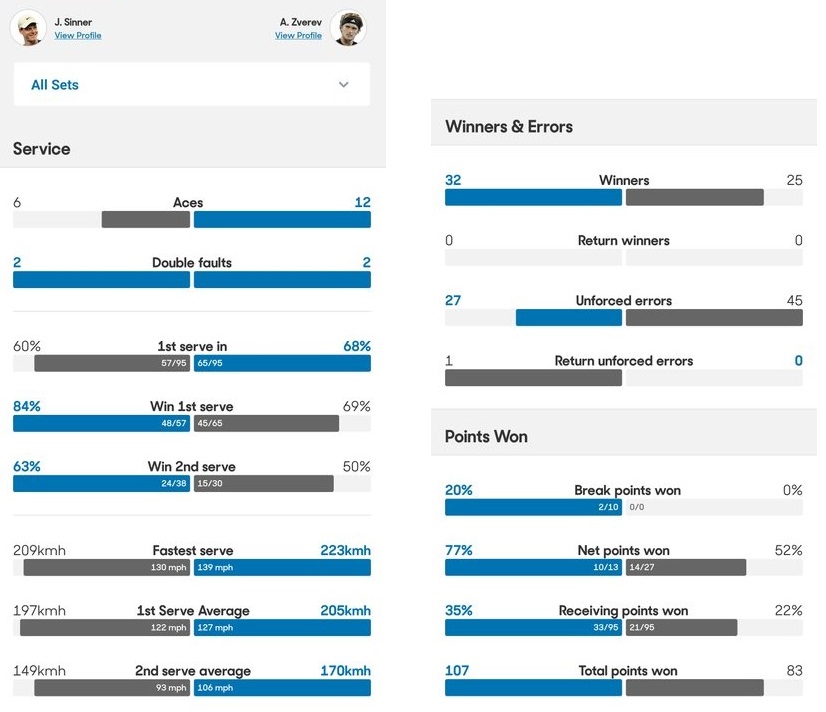
Task: Select the Winners & Errors section heading
Action: click(x=509, y=127)
